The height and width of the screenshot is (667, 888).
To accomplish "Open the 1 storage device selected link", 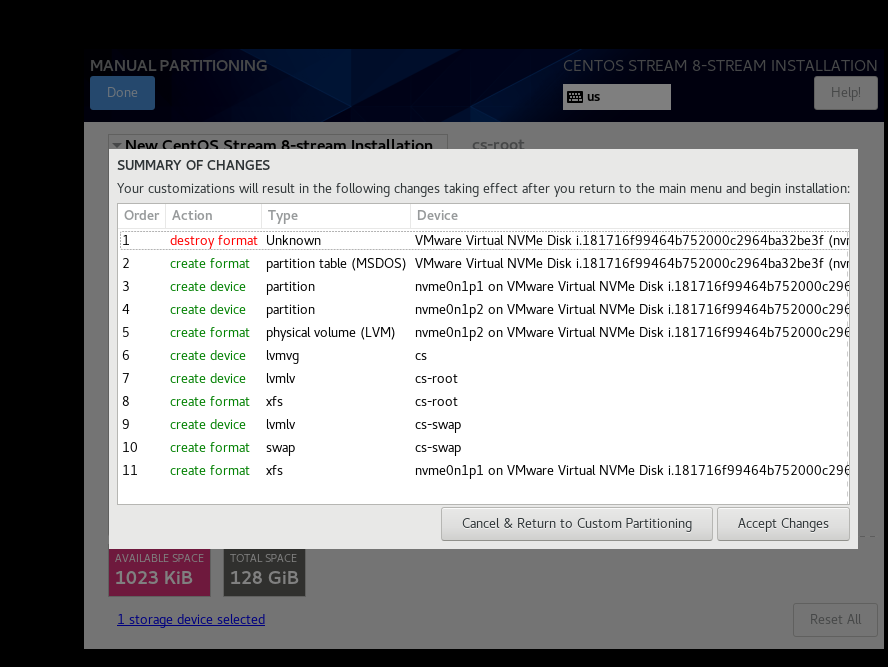I will pyautogui.click(x=191, y=619).
